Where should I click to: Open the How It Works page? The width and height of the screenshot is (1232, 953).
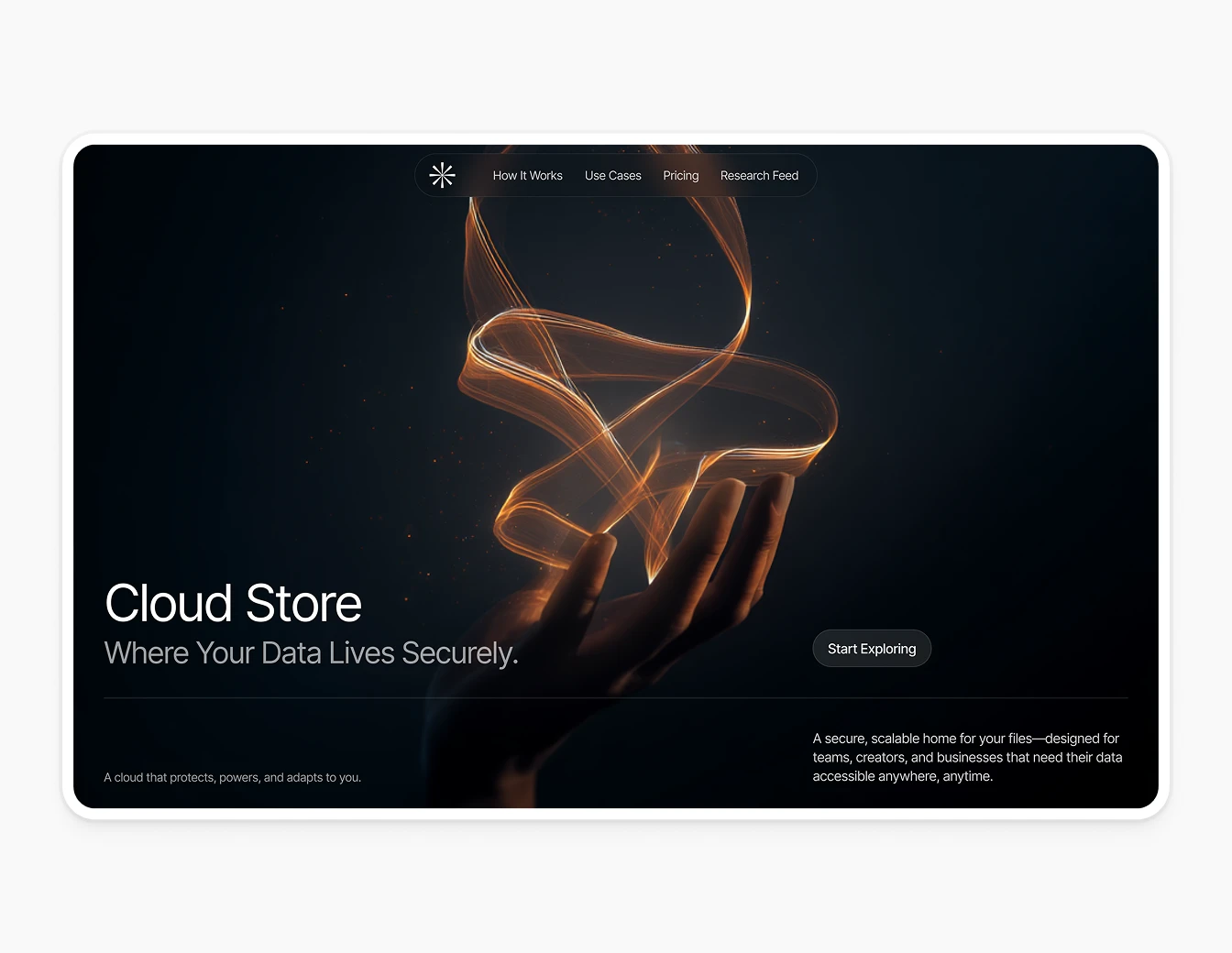point(527,175)
